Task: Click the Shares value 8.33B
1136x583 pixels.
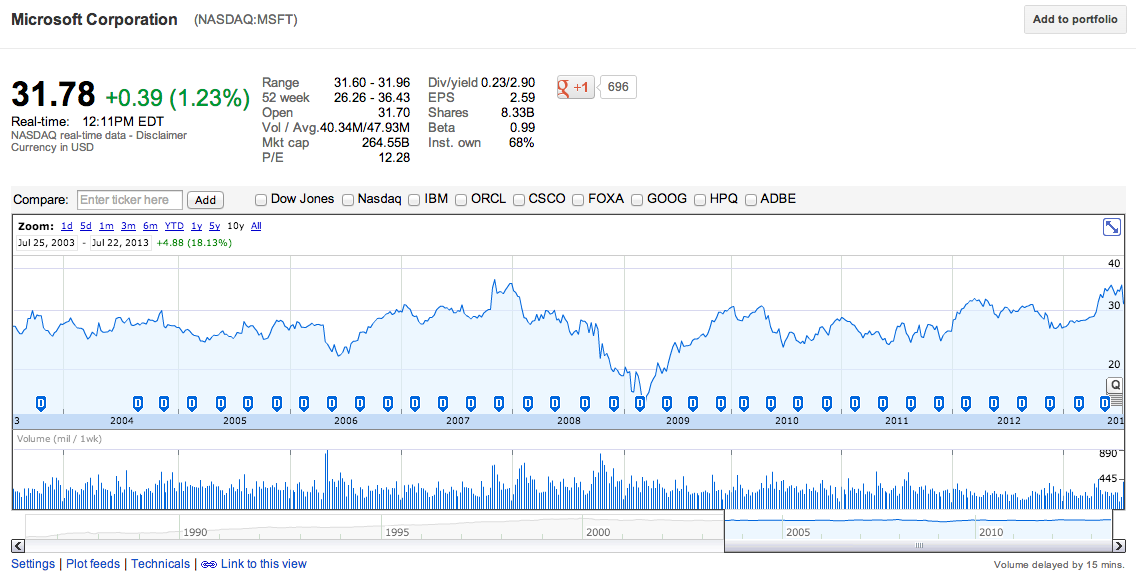Action: [517, 113]
